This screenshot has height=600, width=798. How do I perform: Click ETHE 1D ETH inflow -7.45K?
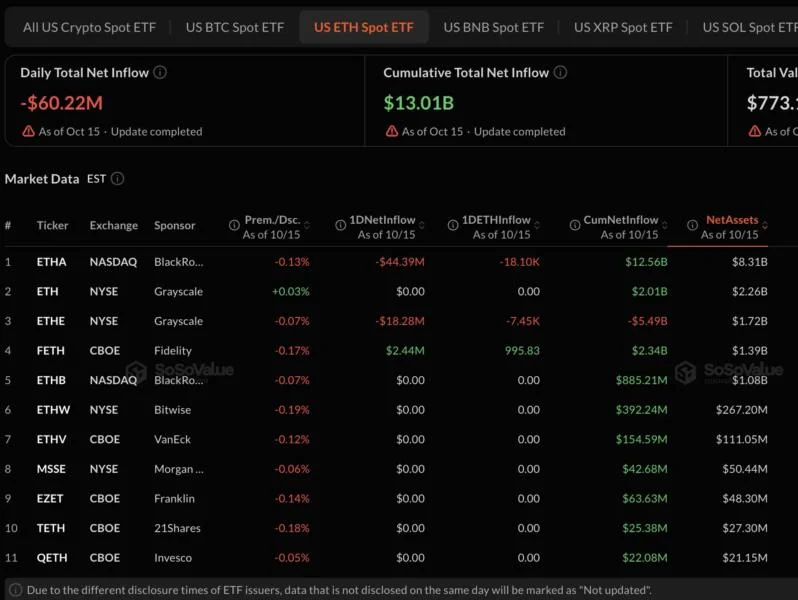(523, 321)
